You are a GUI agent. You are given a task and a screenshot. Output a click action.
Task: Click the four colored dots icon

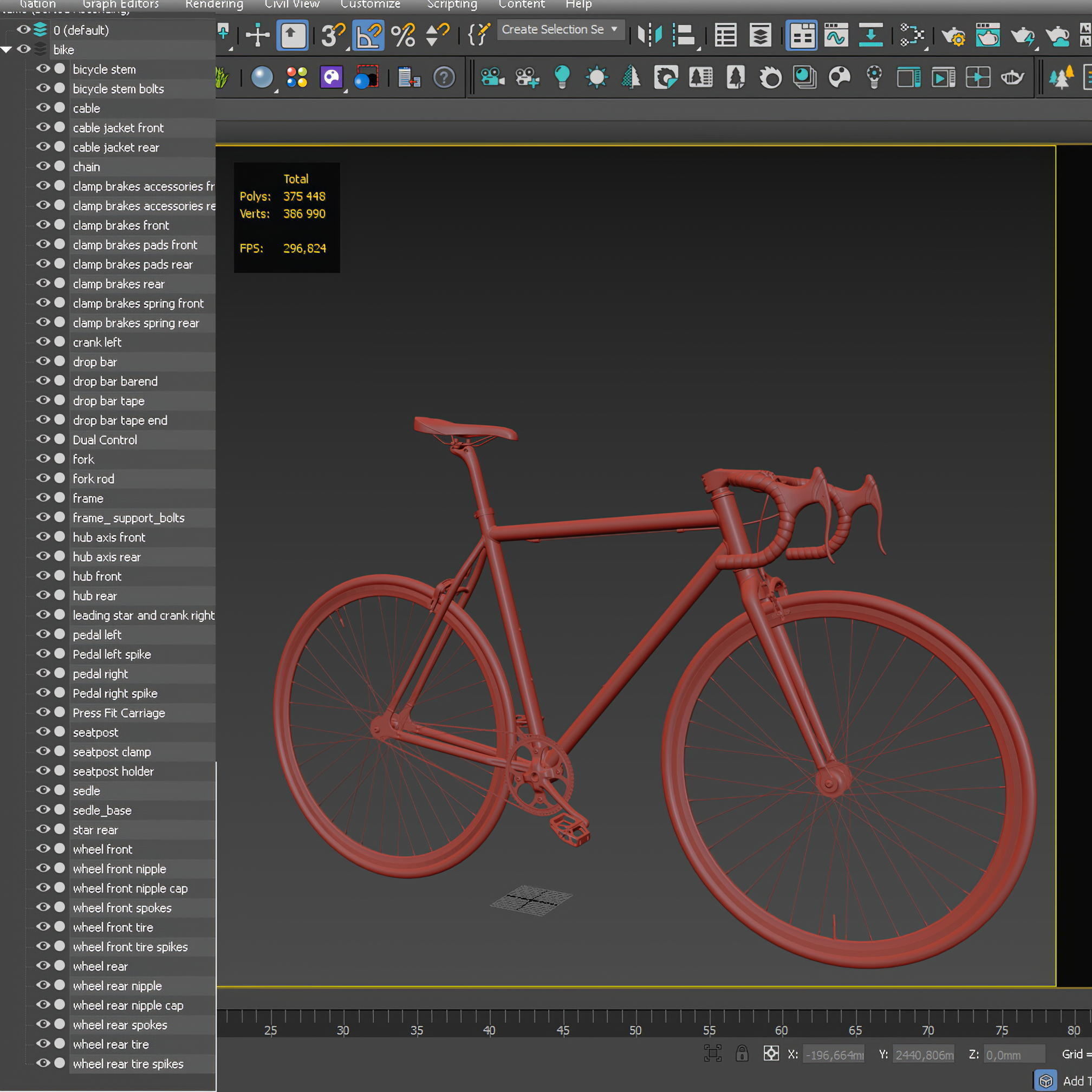click(x=297, y=77)
